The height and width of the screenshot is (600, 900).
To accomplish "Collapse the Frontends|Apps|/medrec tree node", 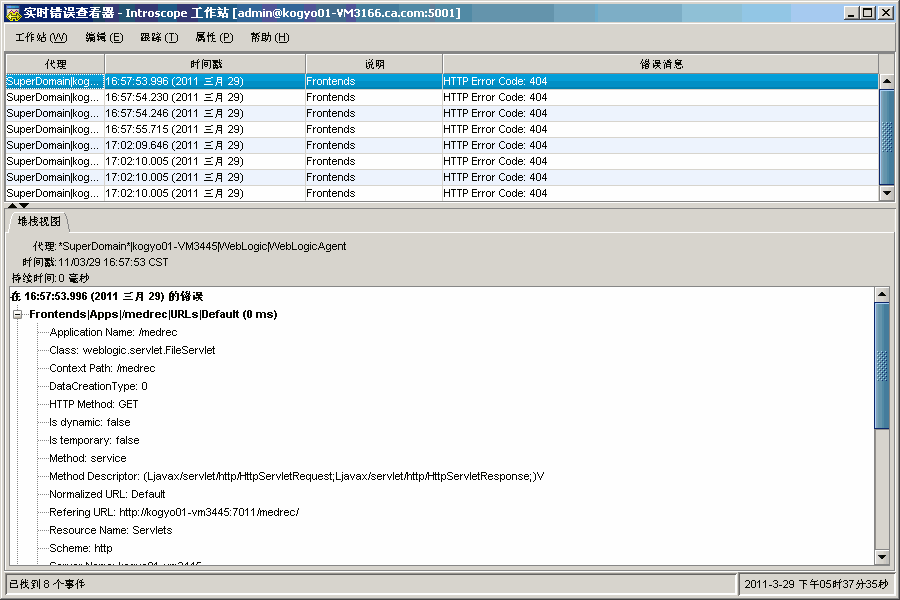I will [x=18, y=314].
